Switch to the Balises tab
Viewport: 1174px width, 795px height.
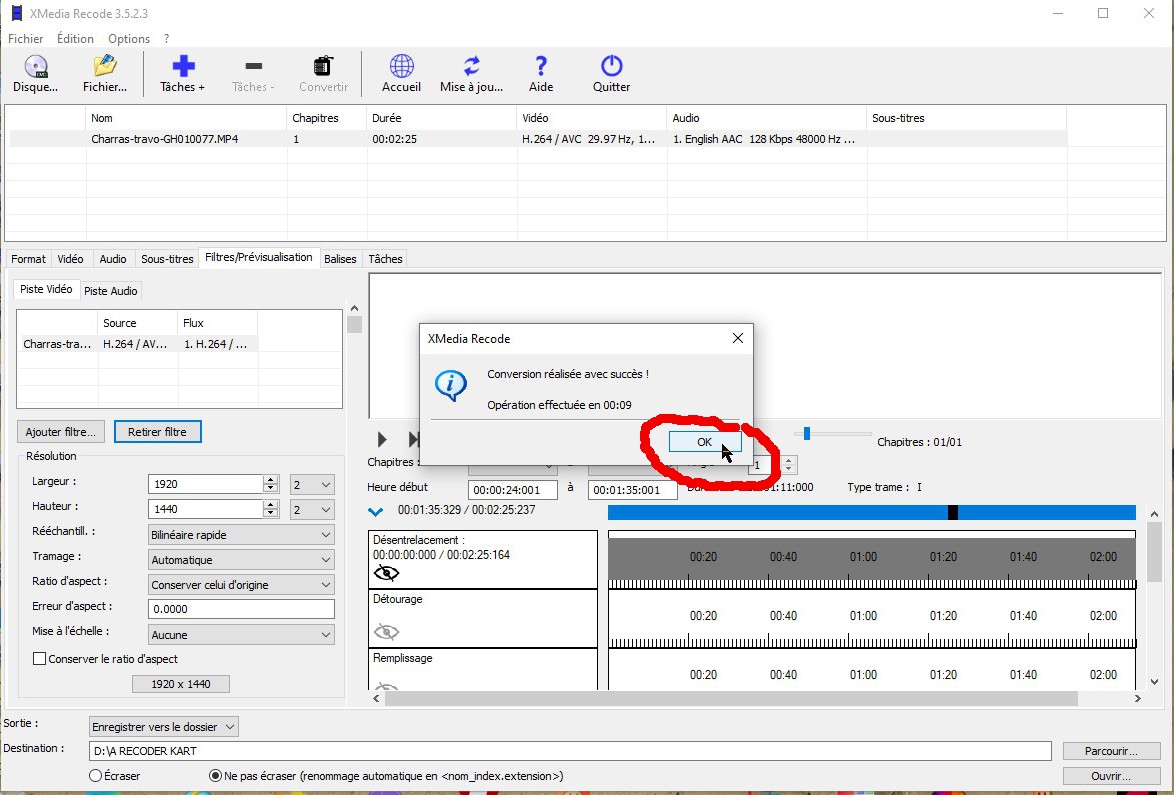click(x=340, y=258)
